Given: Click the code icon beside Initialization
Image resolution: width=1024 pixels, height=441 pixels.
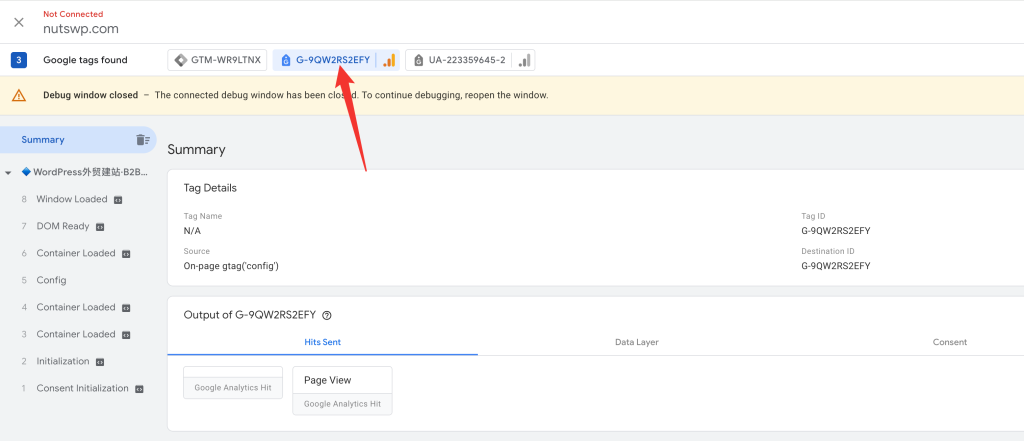Looking at the screenshot, I should click(100, 362).
